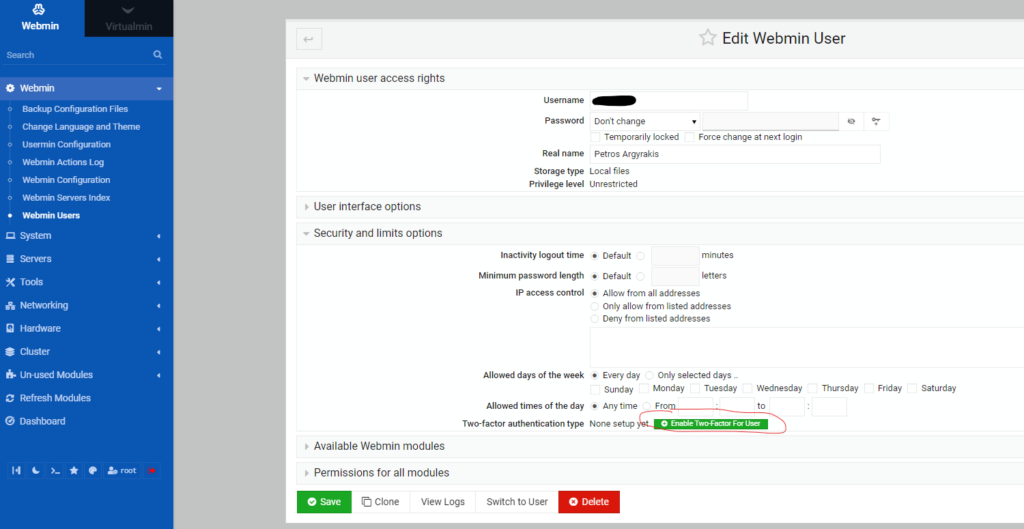Image resolution: width=1024 pixels, height=529 pixels.
Task: Check the Friday checkbox
Action: (869, 388)
